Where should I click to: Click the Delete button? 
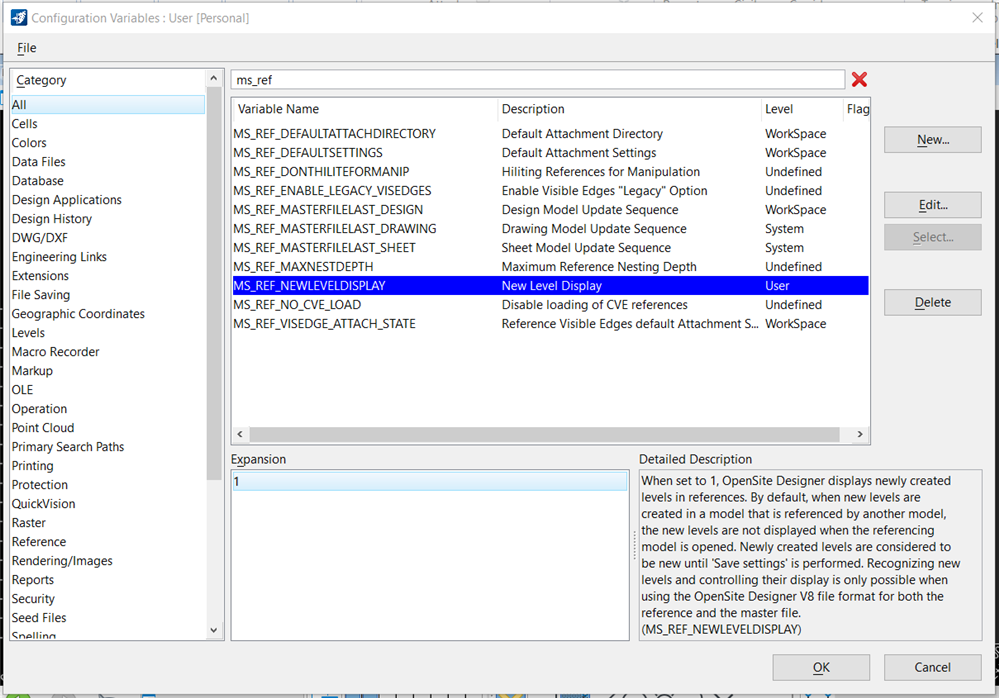(x=932, y=303)
